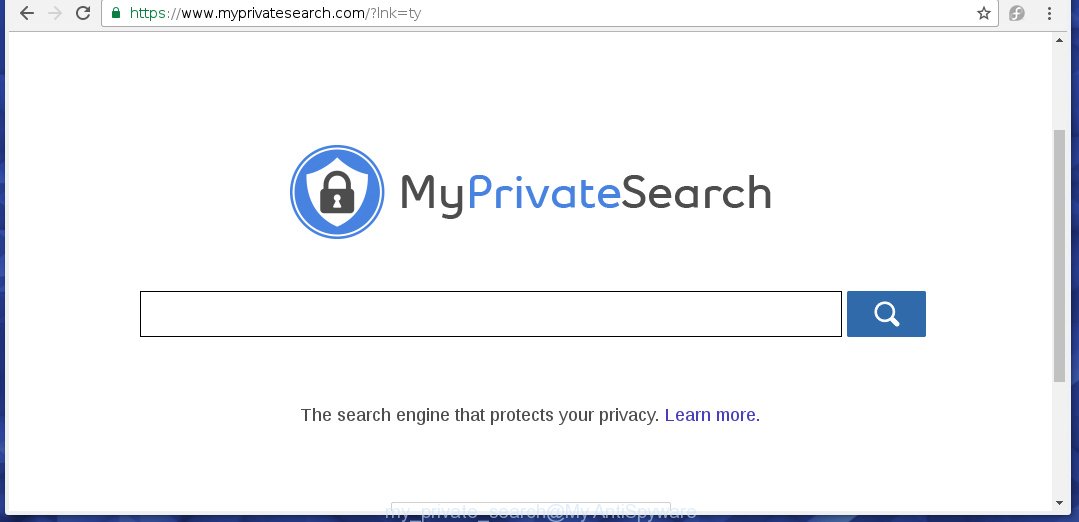This screenshot has height=522, width=1079.
Task: Click the shield padlock logo
Action: tap(337, 192)
